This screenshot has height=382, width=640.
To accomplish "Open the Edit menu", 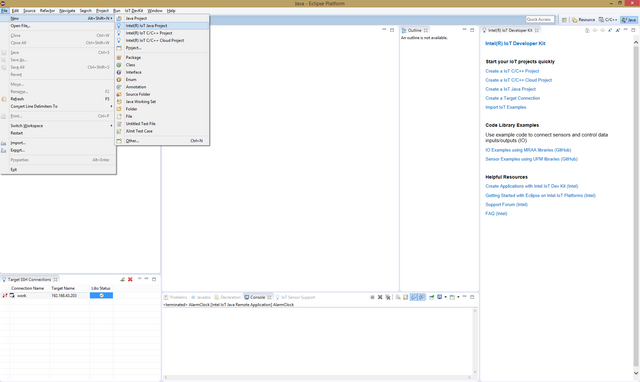I will (x=15, y=11).
